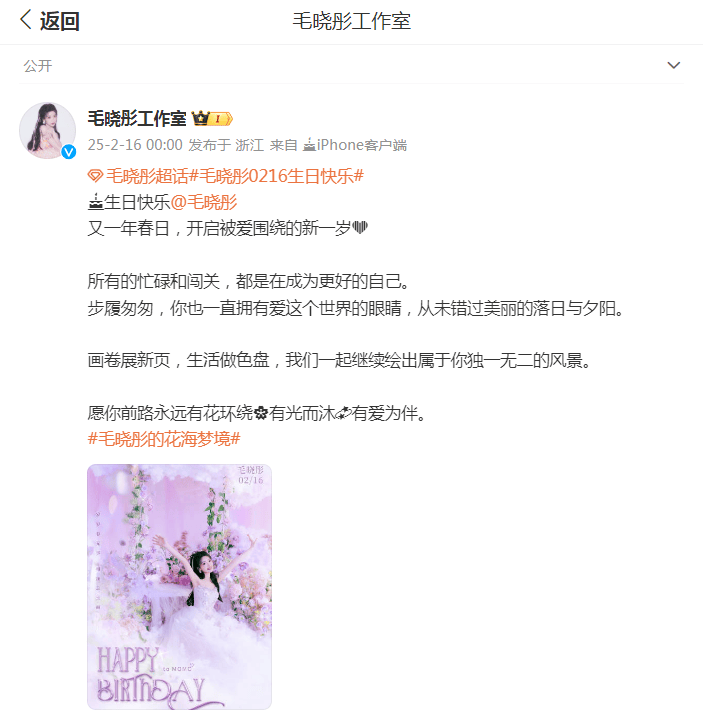703x719 pixels.
Task: Open the Happy Birthday poster image
Action: [179, 587]
